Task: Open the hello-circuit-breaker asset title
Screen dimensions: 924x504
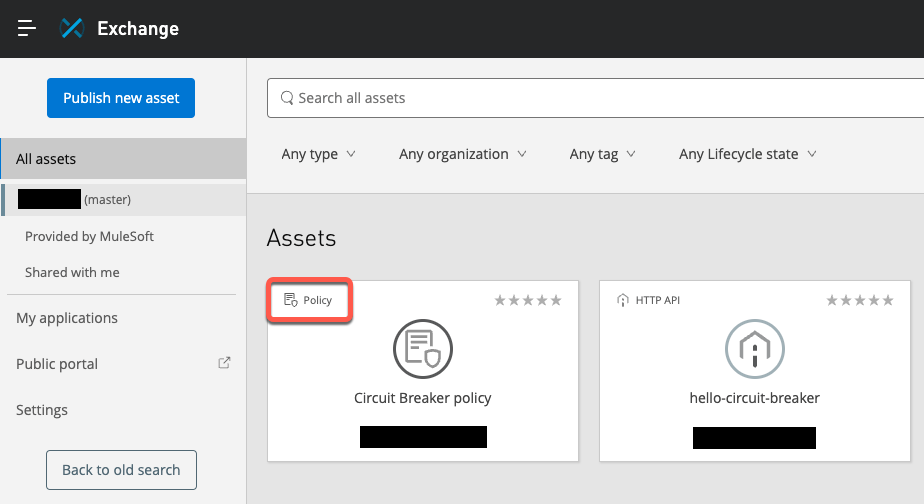Action: (x=754, y=398)
